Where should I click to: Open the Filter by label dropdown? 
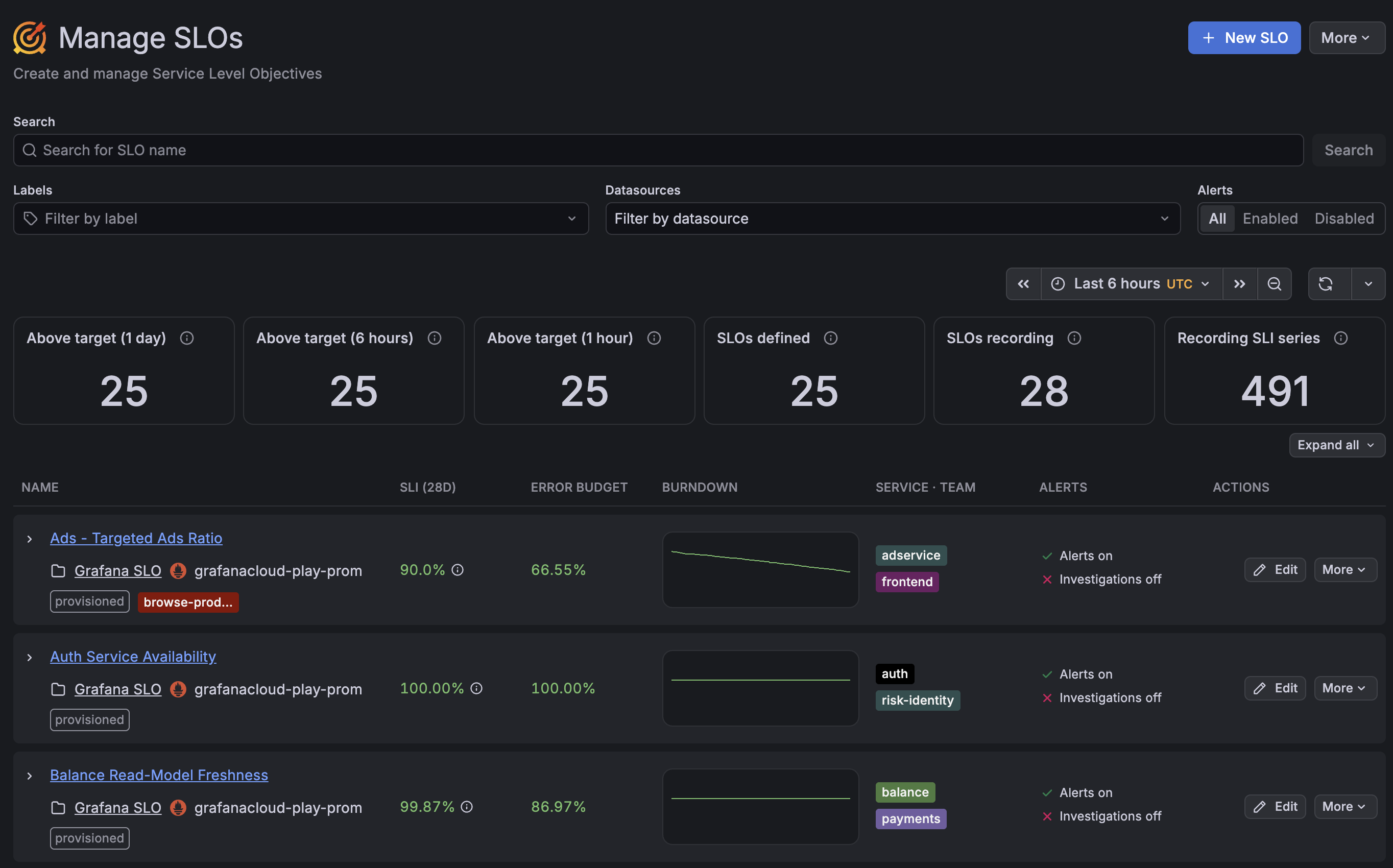[301, 218]
